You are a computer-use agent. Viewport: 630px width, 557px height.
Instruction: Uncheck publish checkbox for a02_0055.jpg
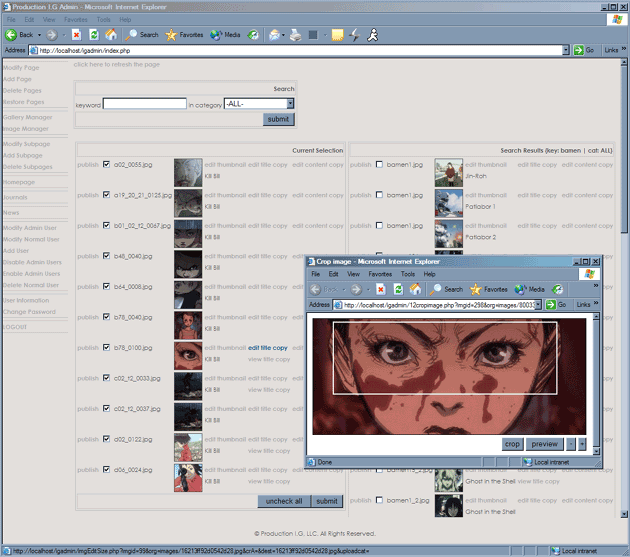[106, 165]
